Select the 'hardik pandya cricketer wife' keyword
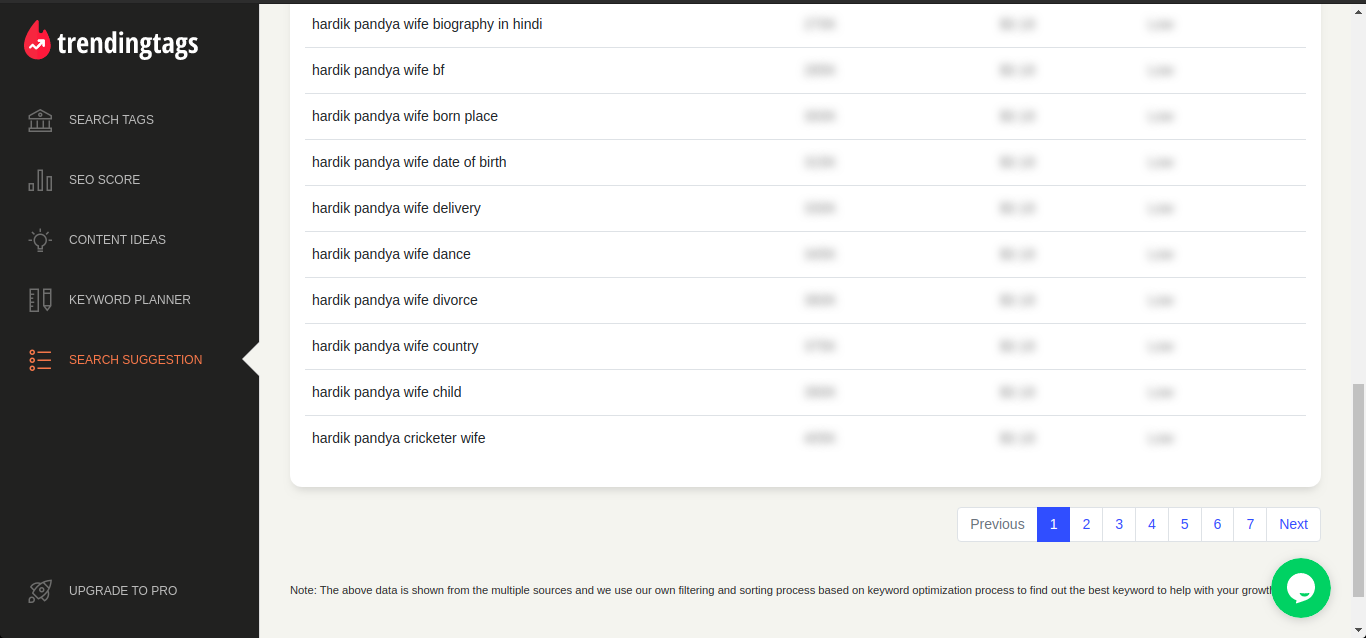1366x638 pixels. [x=399, y=438]
